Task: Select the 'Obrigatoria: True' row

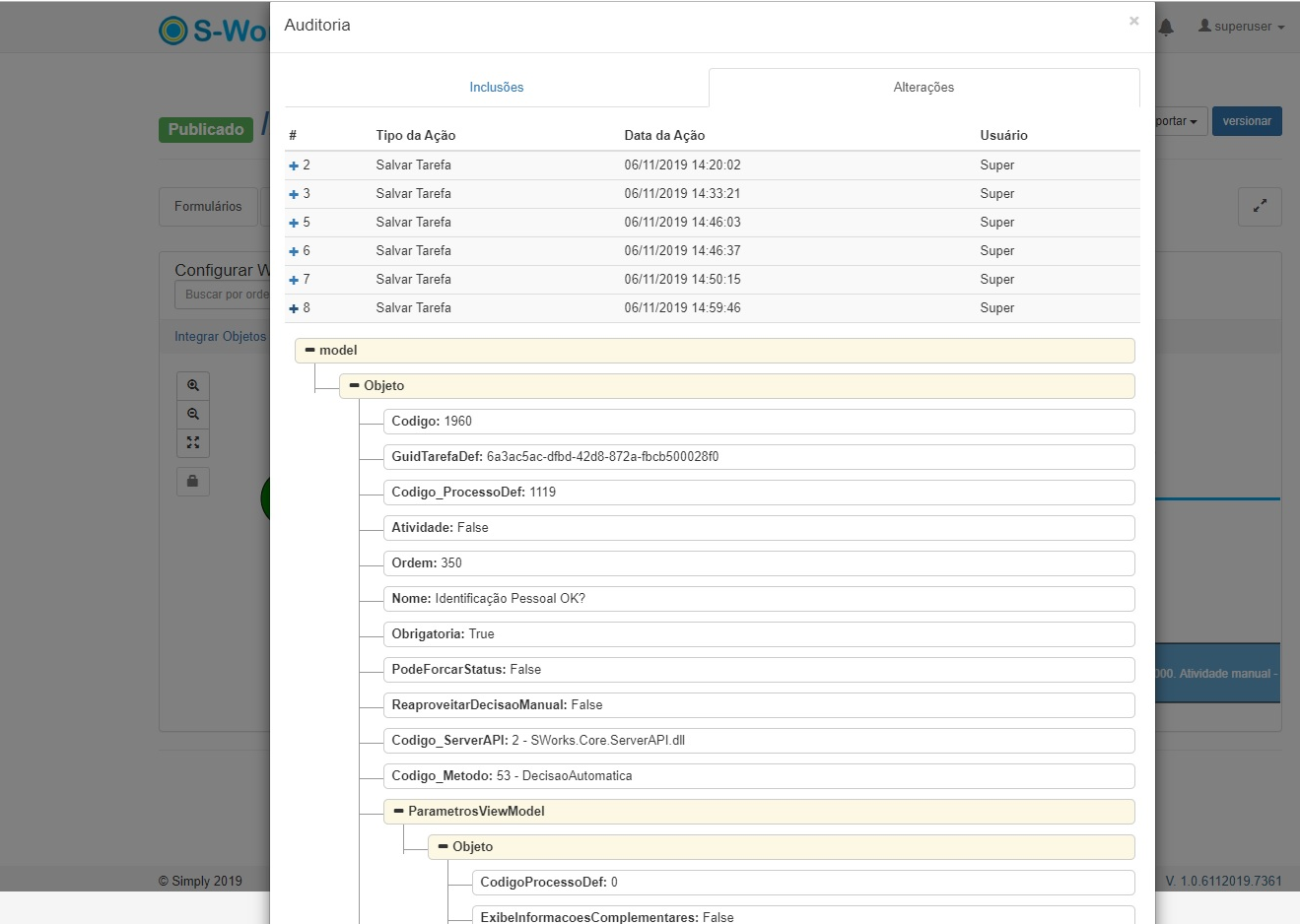Action: (759, 634)
